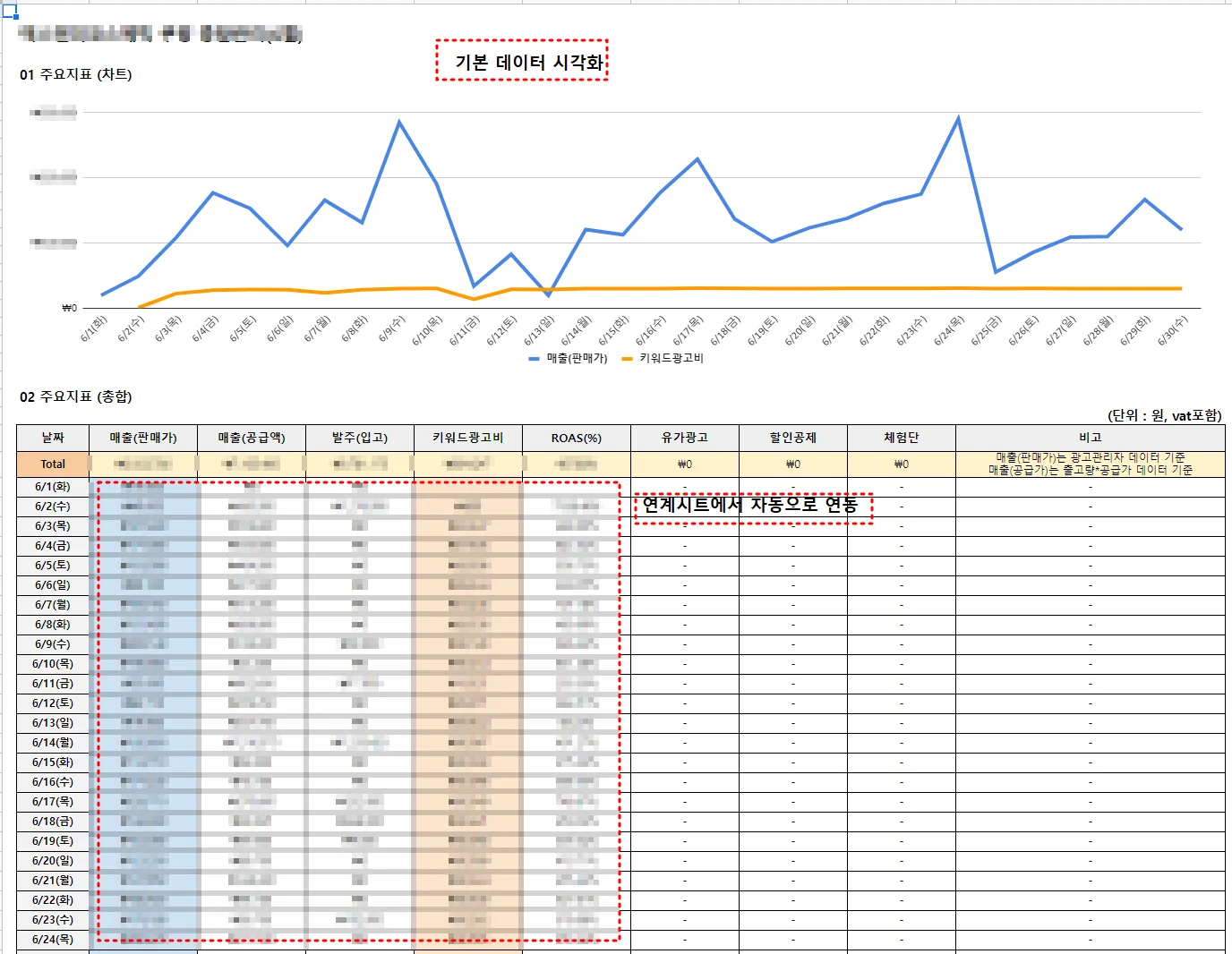The height and width of the screenshot is (954, 1232).
Task: Click the 키워드광고비 legend entry under the chart
Action: [663, 358]
